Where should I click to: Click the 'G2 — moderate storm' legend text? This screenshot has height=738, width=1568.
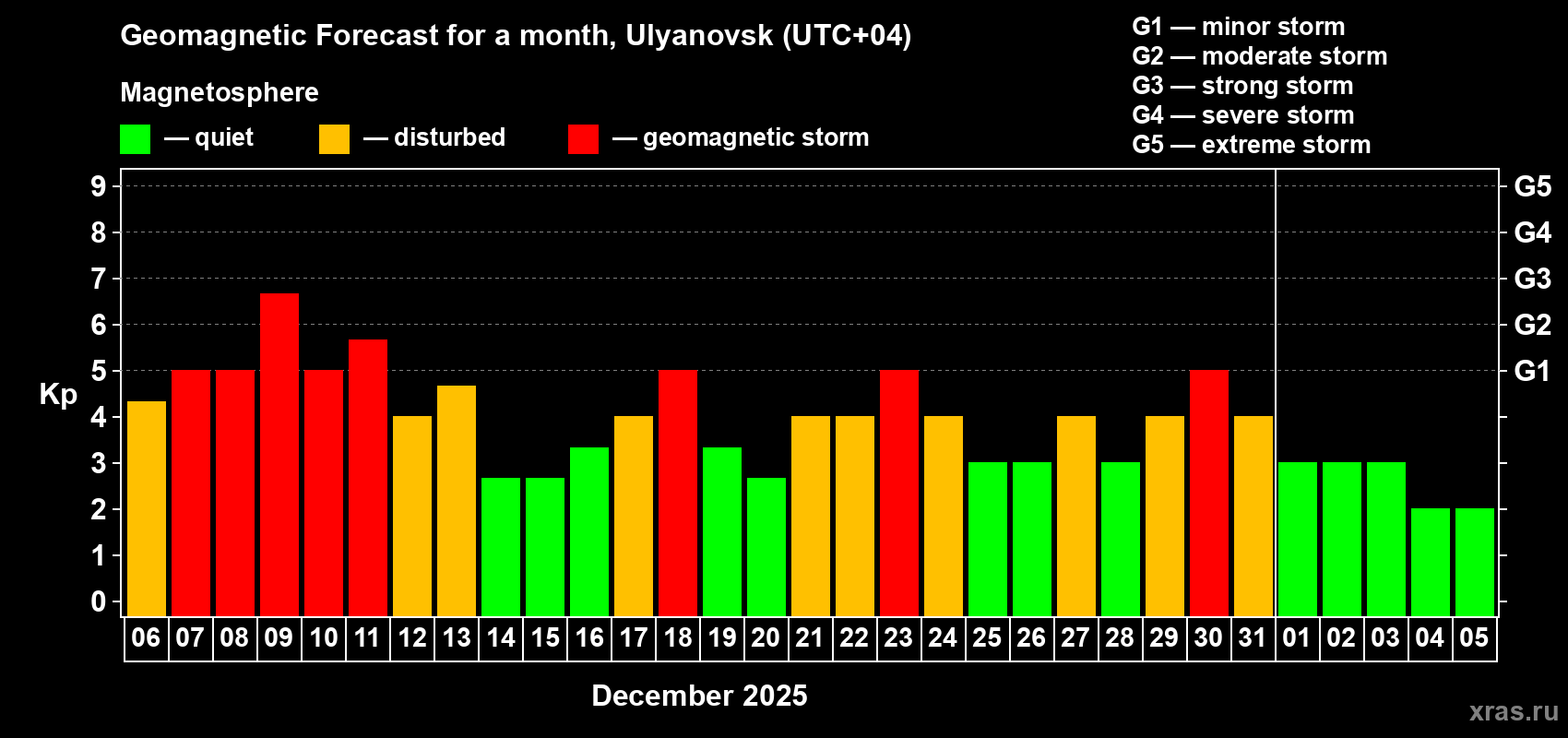pos(1260,56)
